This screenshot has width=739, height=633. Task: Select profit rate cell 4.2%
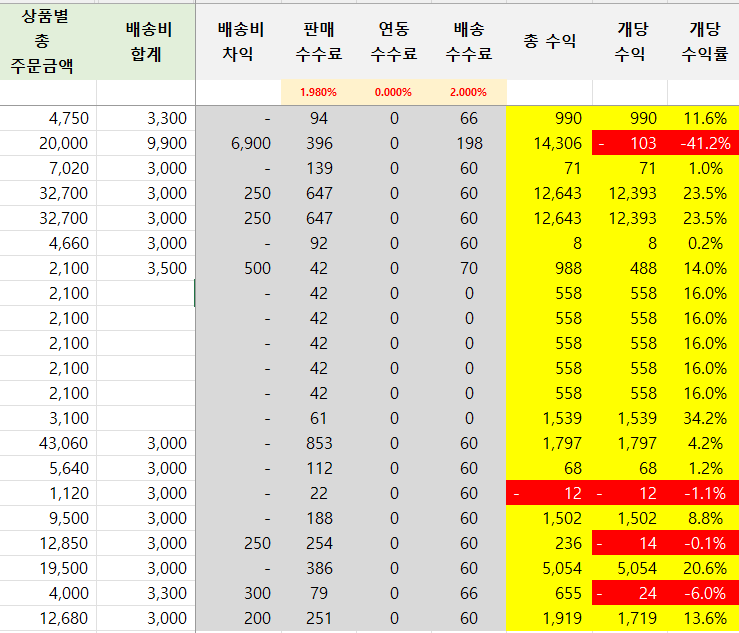(704, 443)
